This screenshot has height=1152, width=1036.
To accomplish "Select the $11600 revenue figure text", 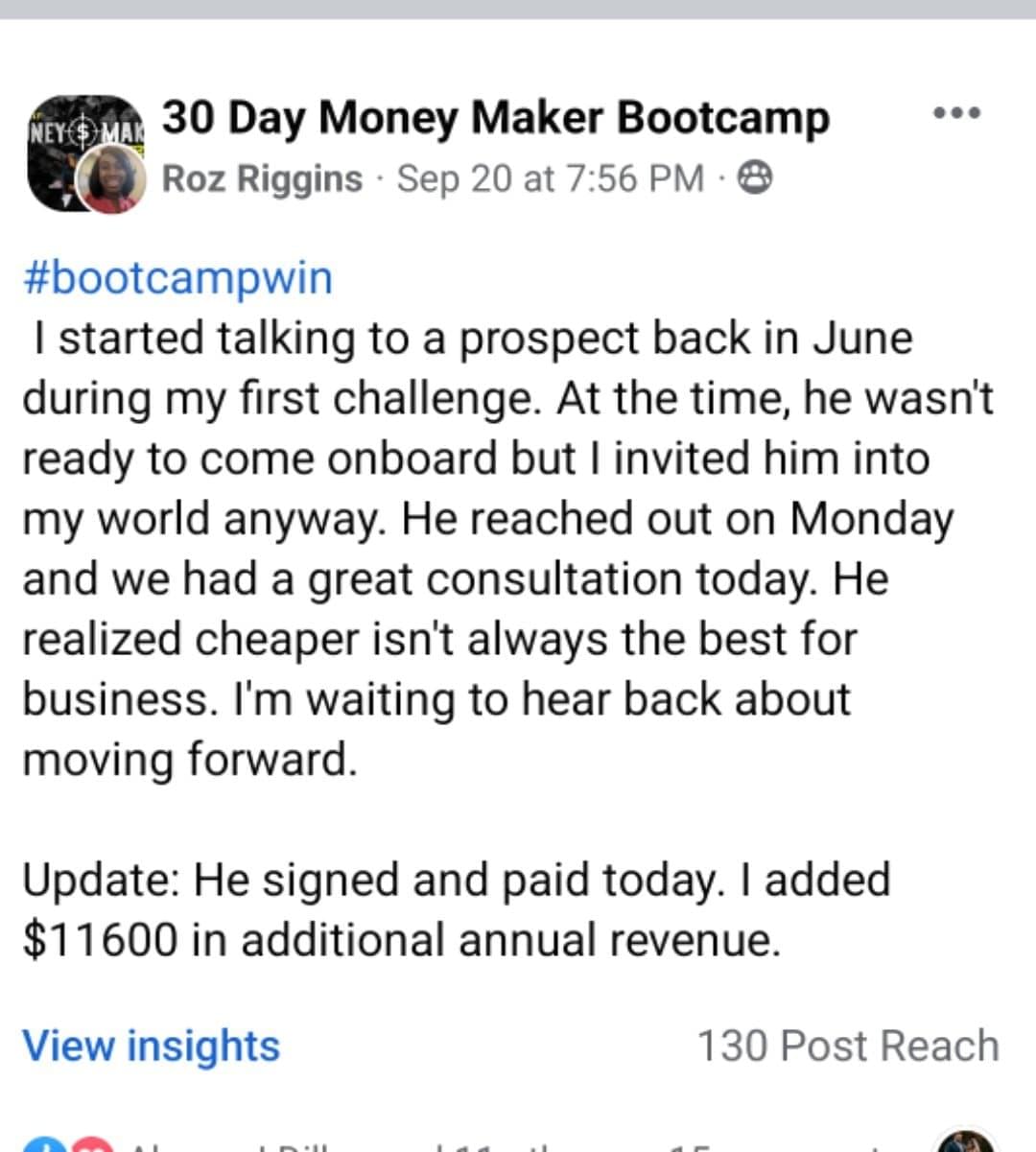I will (101, 940).
